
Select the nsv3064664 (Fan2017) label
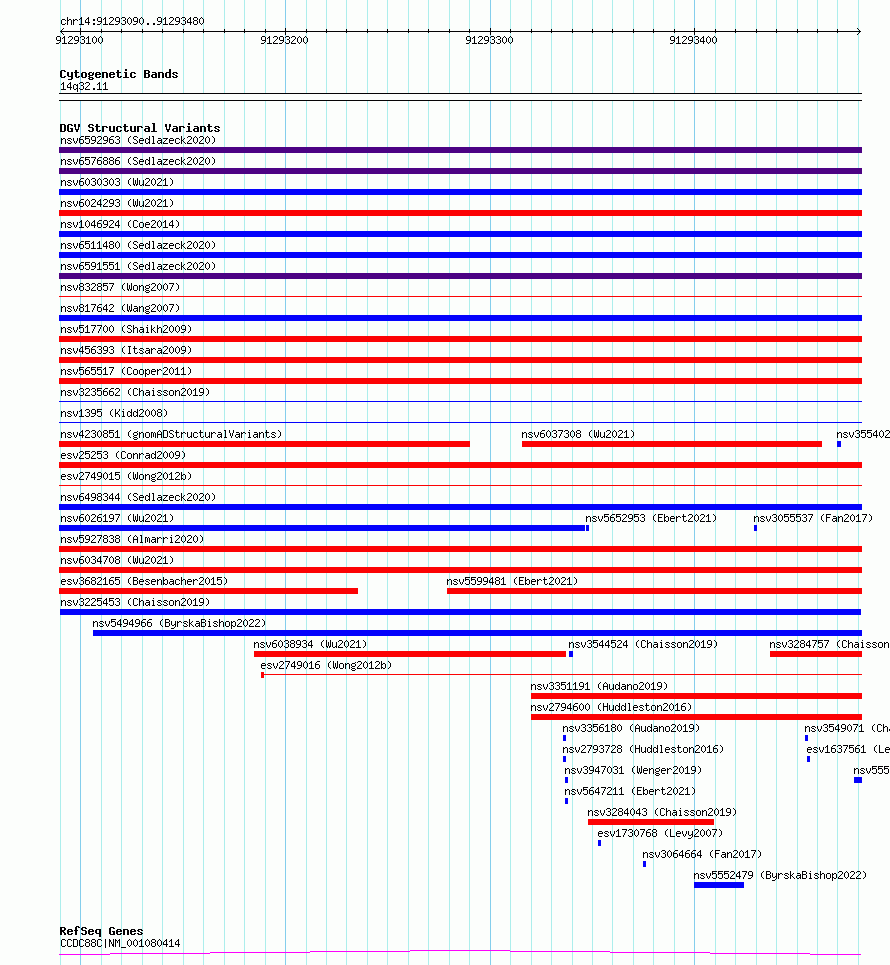702,854
